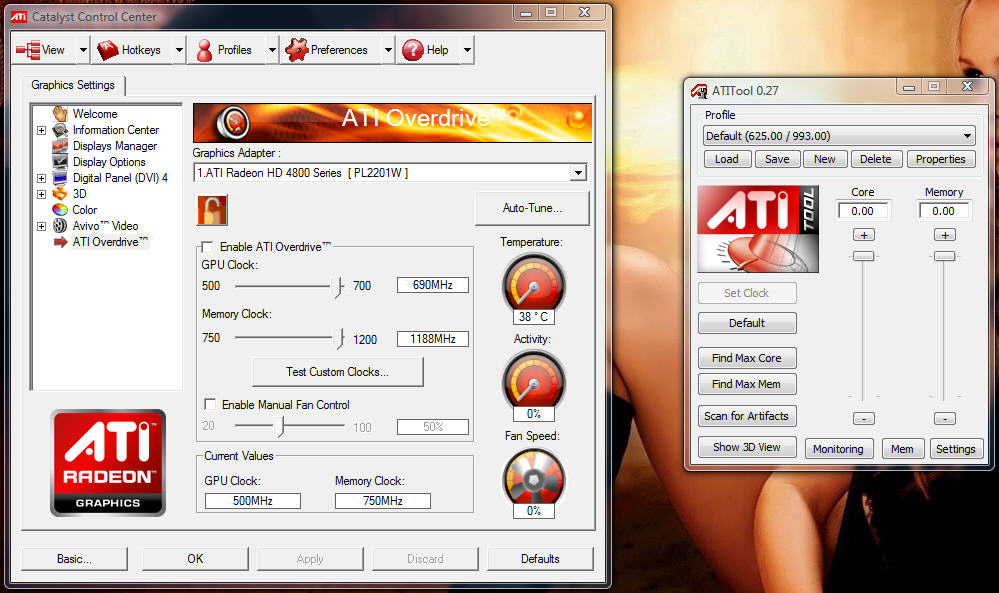Open the View dropdown arrow
999x593 pixels.
[x=83, y=50]
